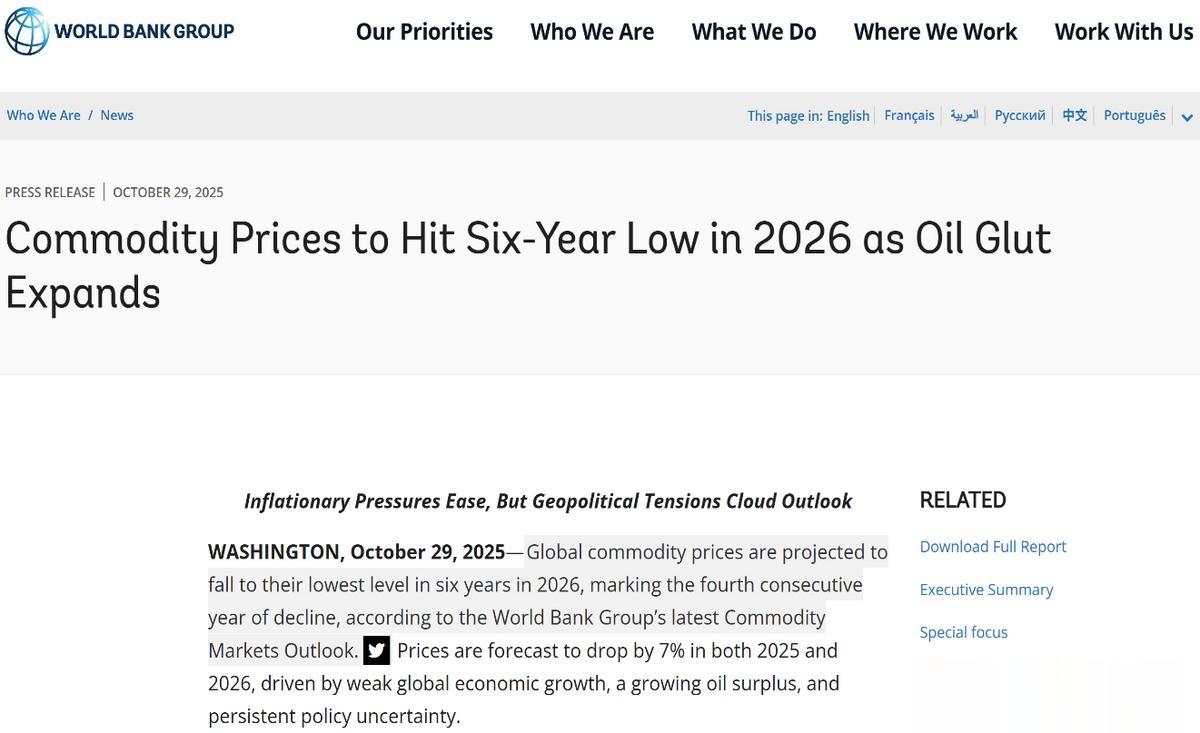Open the What We Do menu
The height and width of the screenshot is (733, 1200).
click(x=754, y=32)
